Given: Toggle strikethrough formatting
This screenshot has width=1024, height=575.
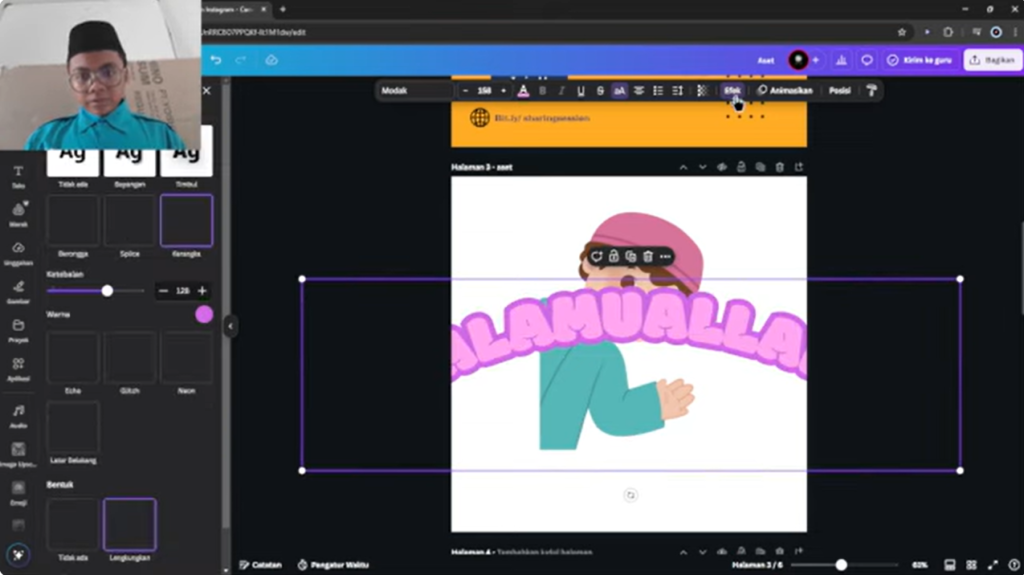Looking at the screenshot, I should [x=600, y=91].
